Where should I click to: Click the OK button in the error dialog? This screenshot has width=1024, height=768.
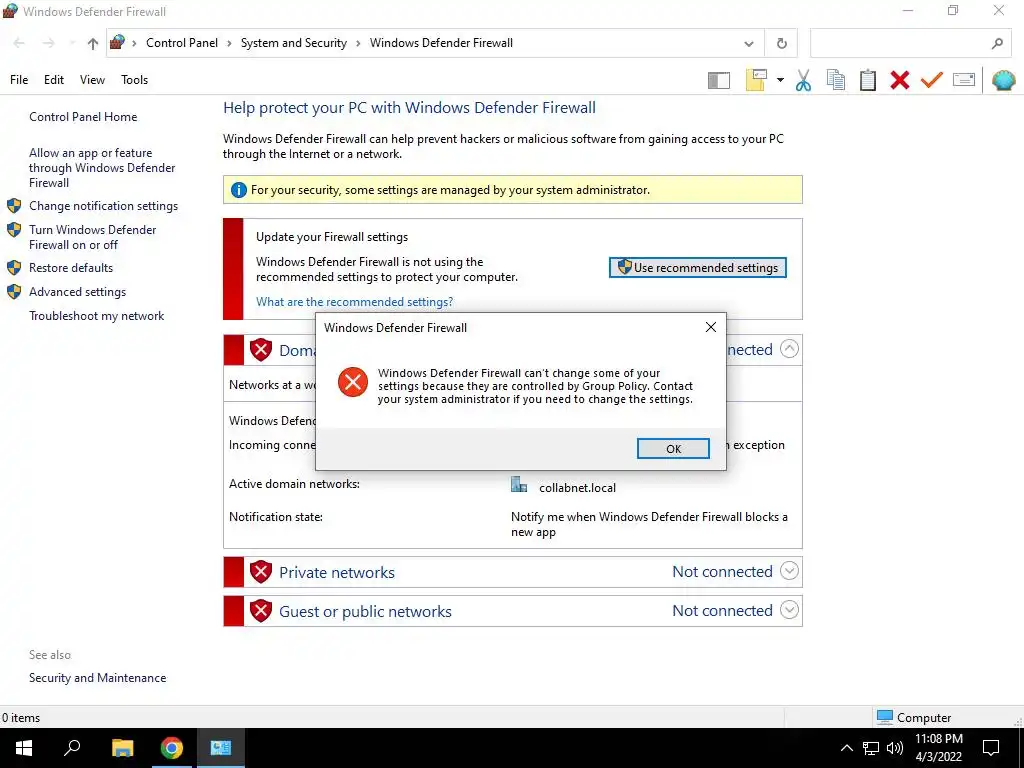point(673,449)
